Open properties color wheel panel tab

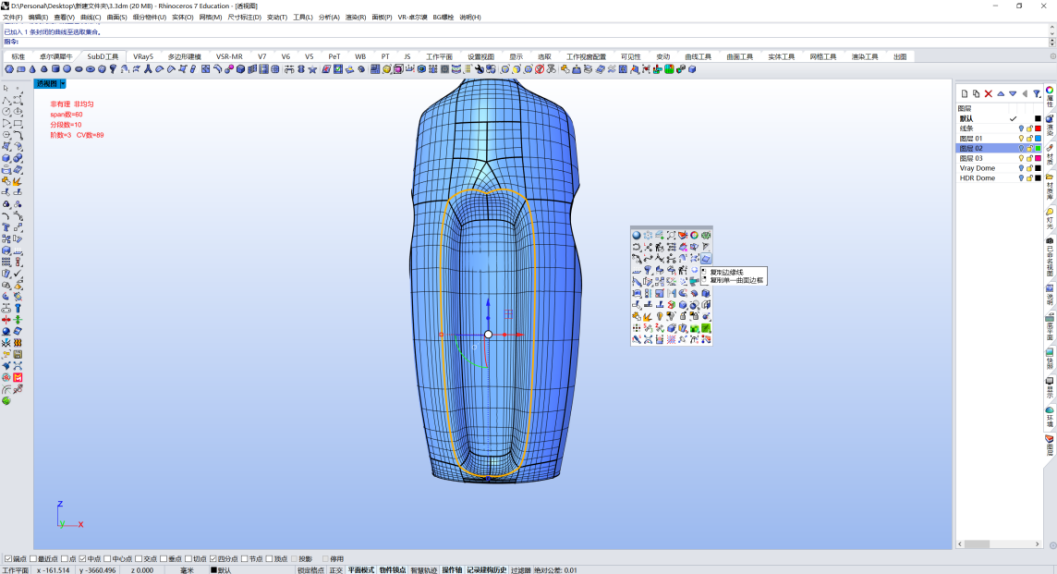[x=1050, y=90]
